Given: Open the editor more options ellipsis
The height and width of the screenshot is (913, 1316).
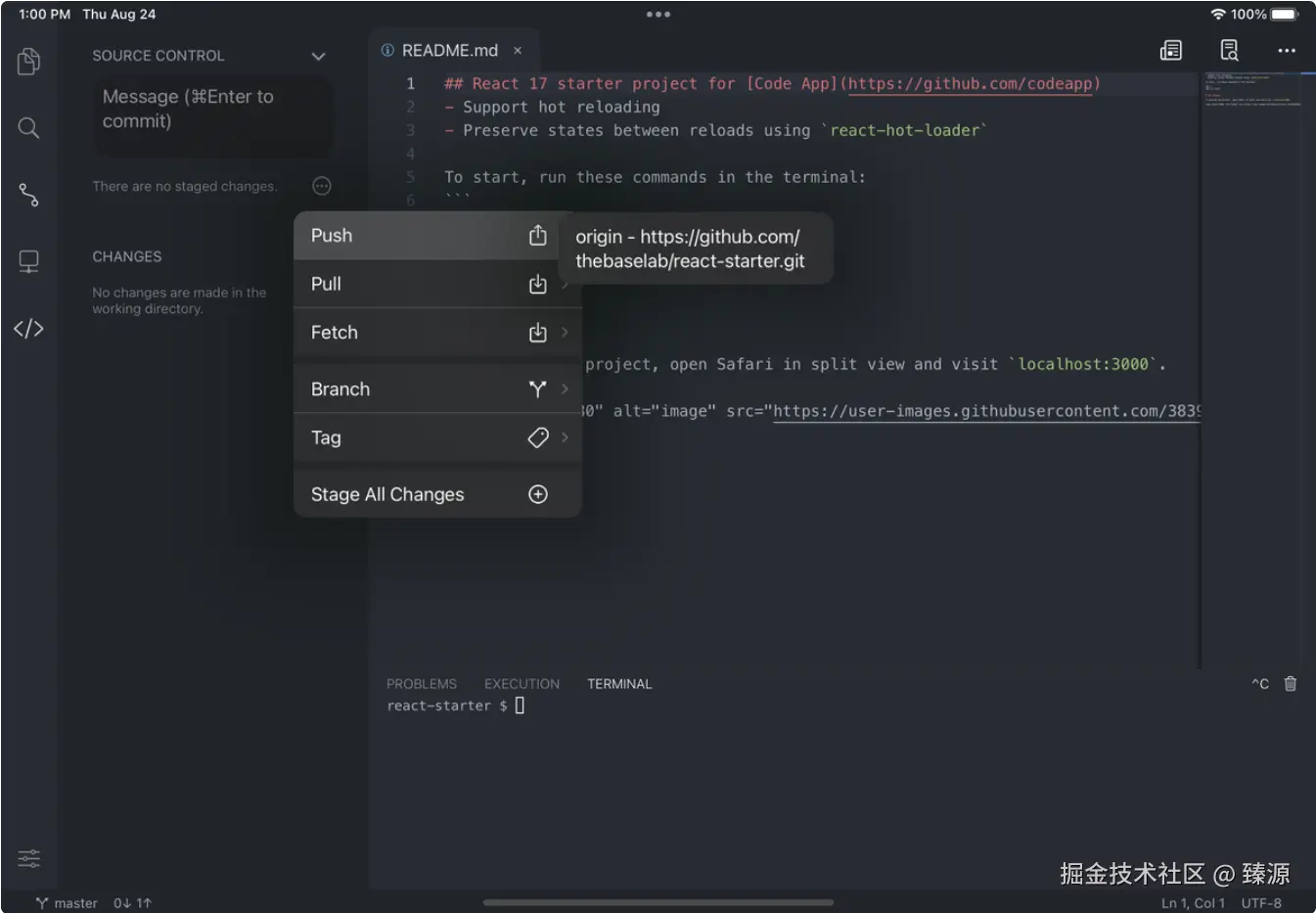Looking at the screenshot, I should tap(1287, 50).
